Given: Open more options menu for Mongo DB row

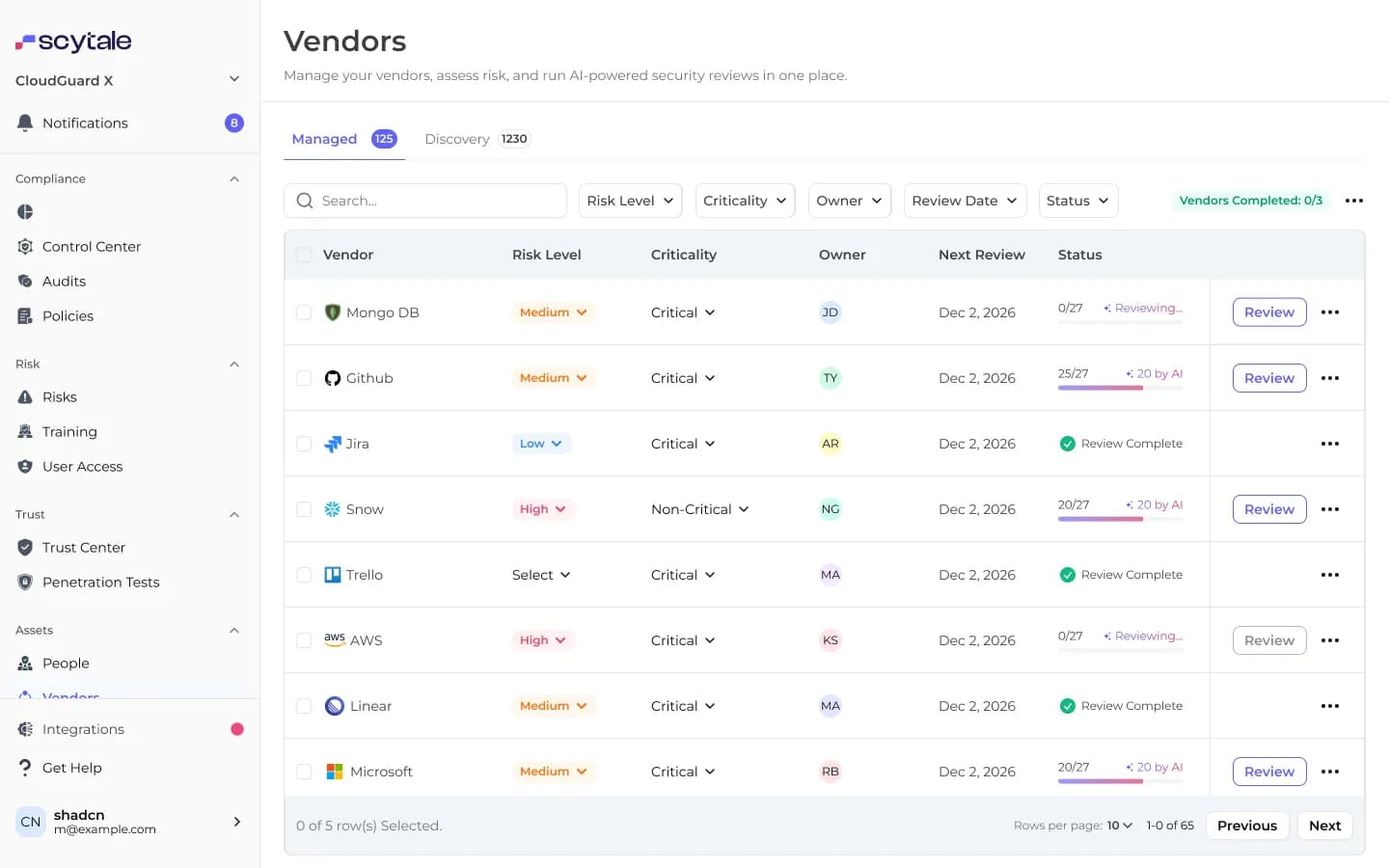Looking at the screenshot, I should click(1330, 312).
